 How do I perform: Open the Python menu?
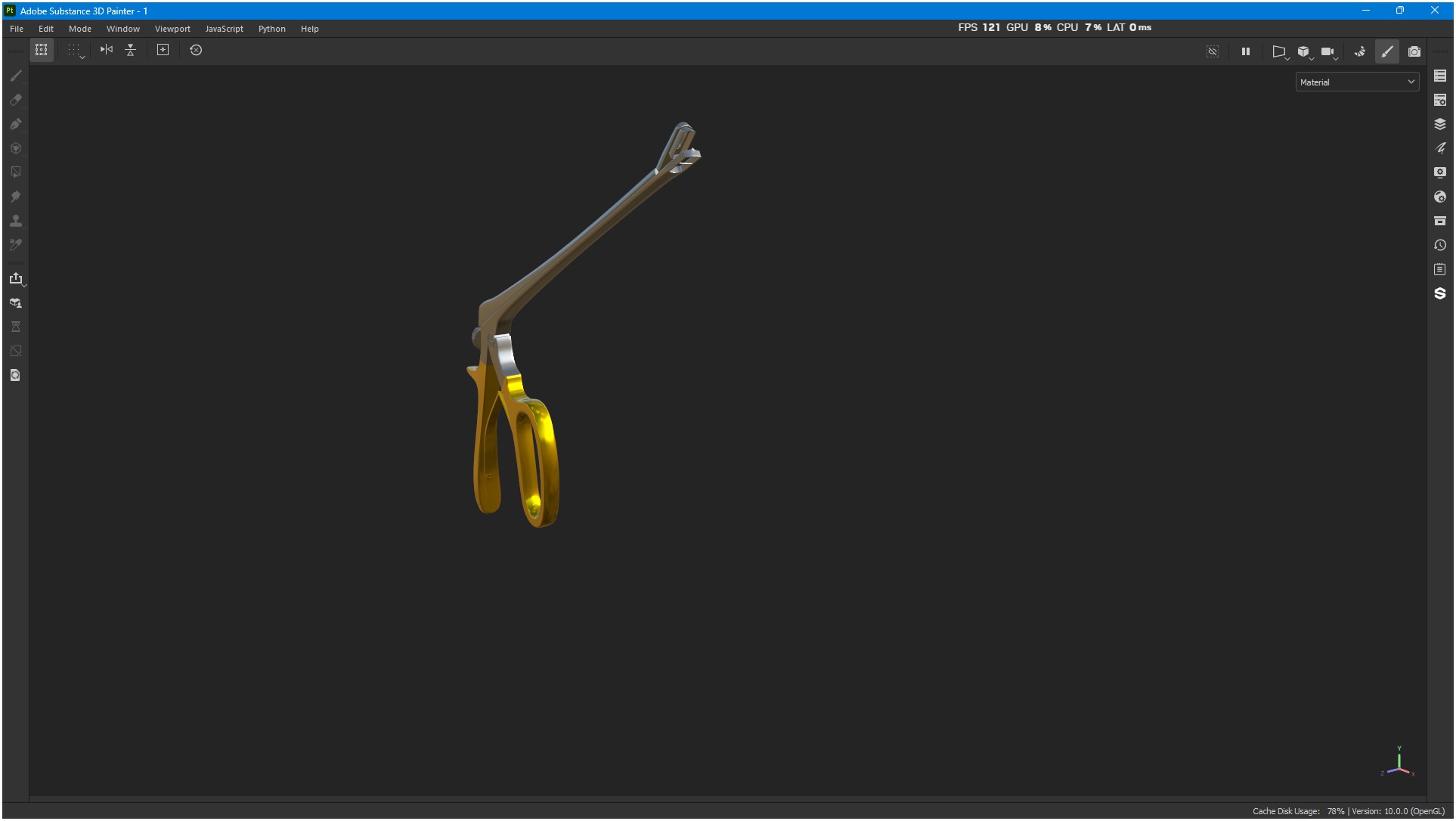click(x=271, y=29)
